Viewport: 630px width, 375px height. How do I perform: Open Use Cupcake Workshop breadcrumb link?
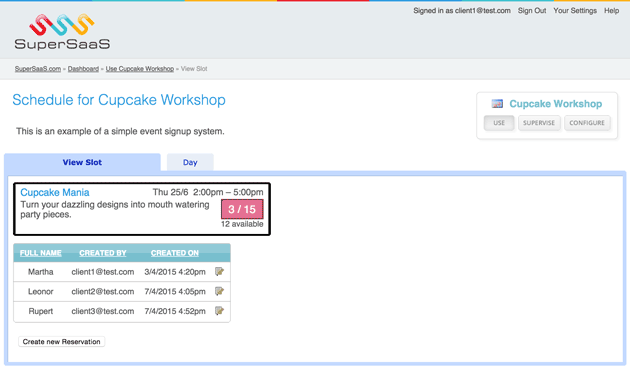point(140,69)
